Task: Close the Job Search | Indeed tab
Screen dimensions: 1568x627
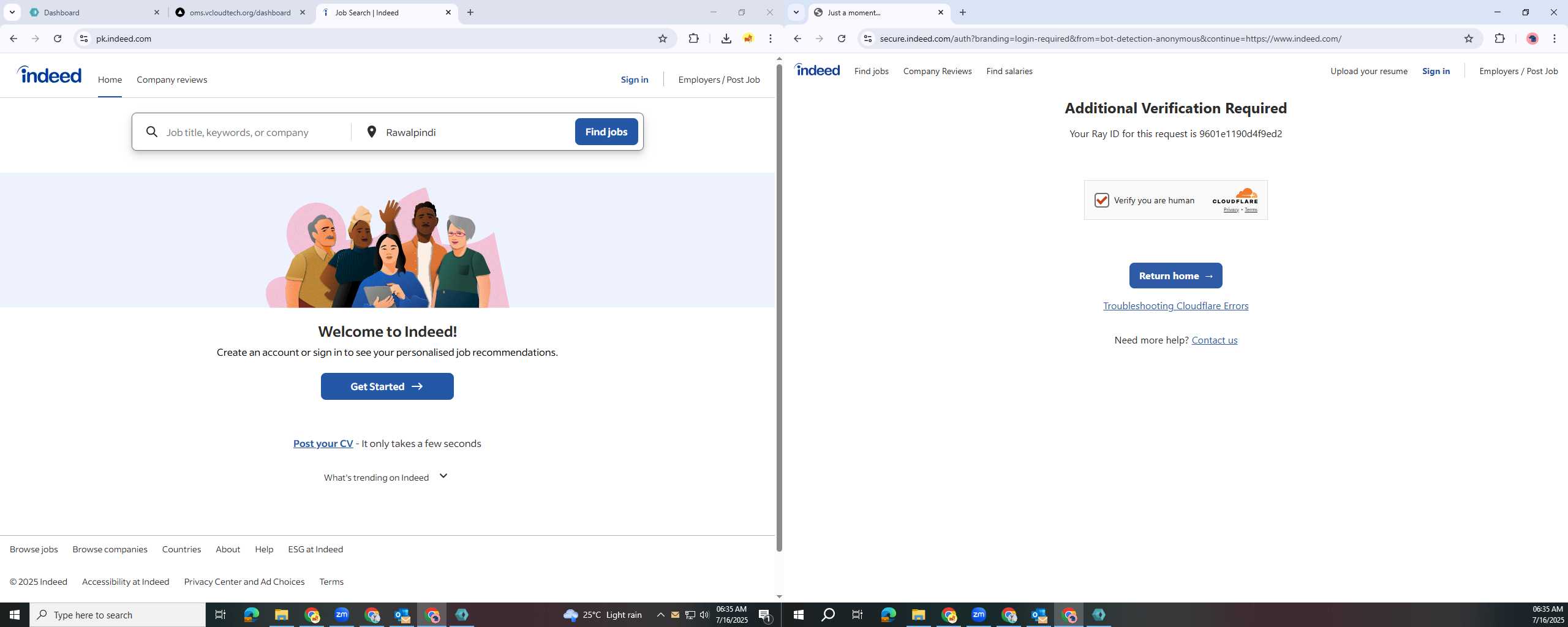Action: pyautogui.click(x=448, y=12)
